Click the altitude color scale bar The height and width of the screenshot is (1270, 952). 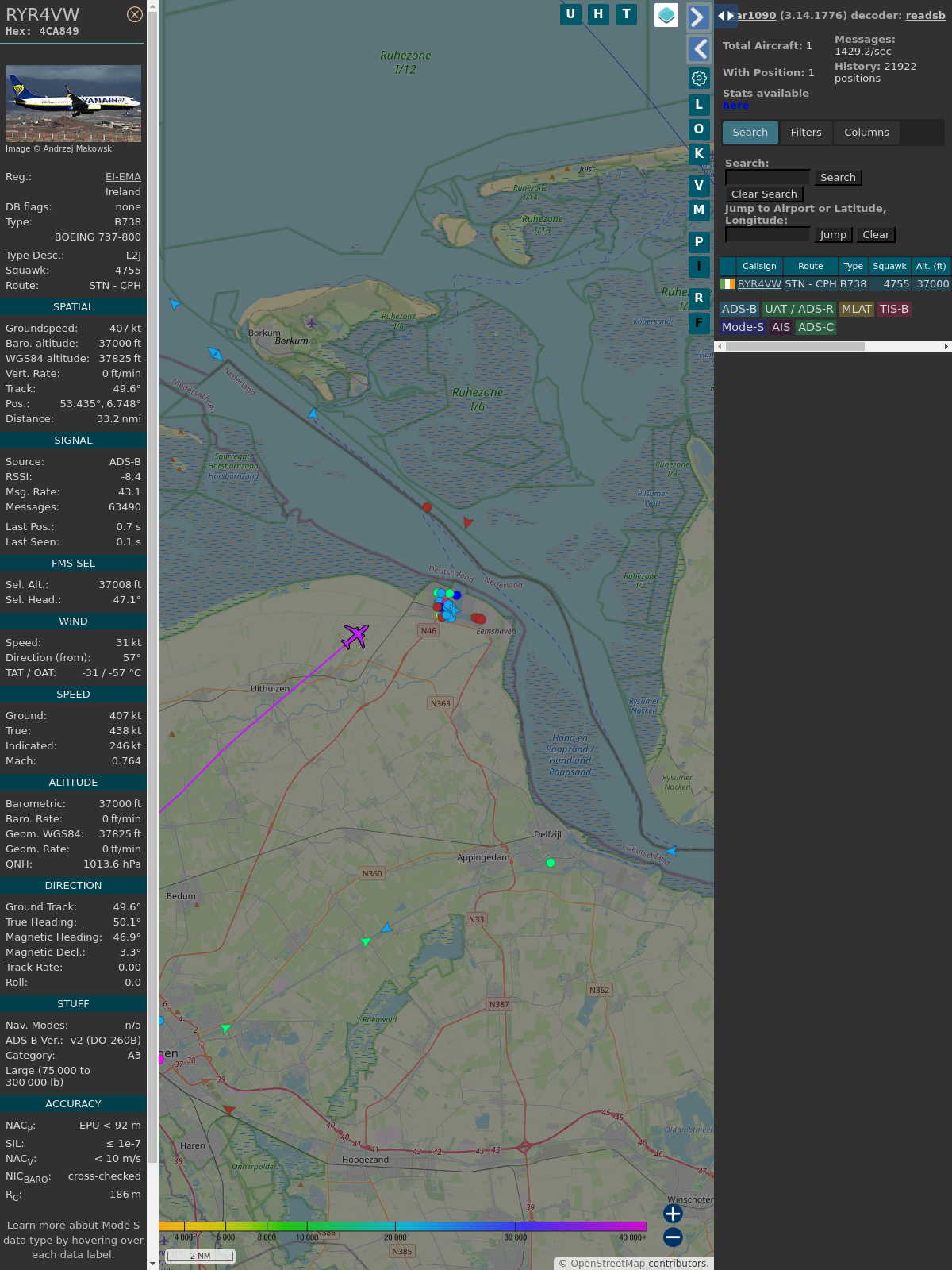tap(403, 1226)
